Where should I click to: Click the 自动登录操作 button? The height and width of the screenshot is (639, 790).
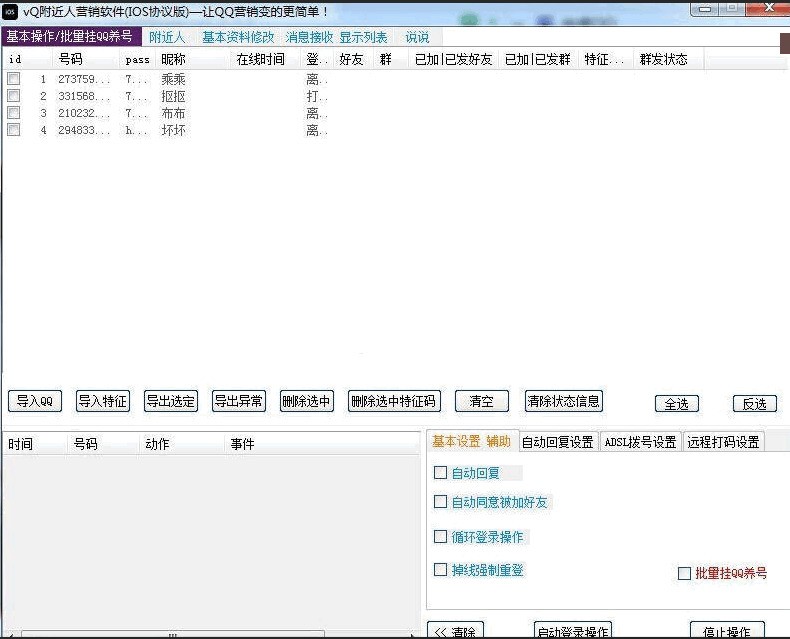[573, 630]
